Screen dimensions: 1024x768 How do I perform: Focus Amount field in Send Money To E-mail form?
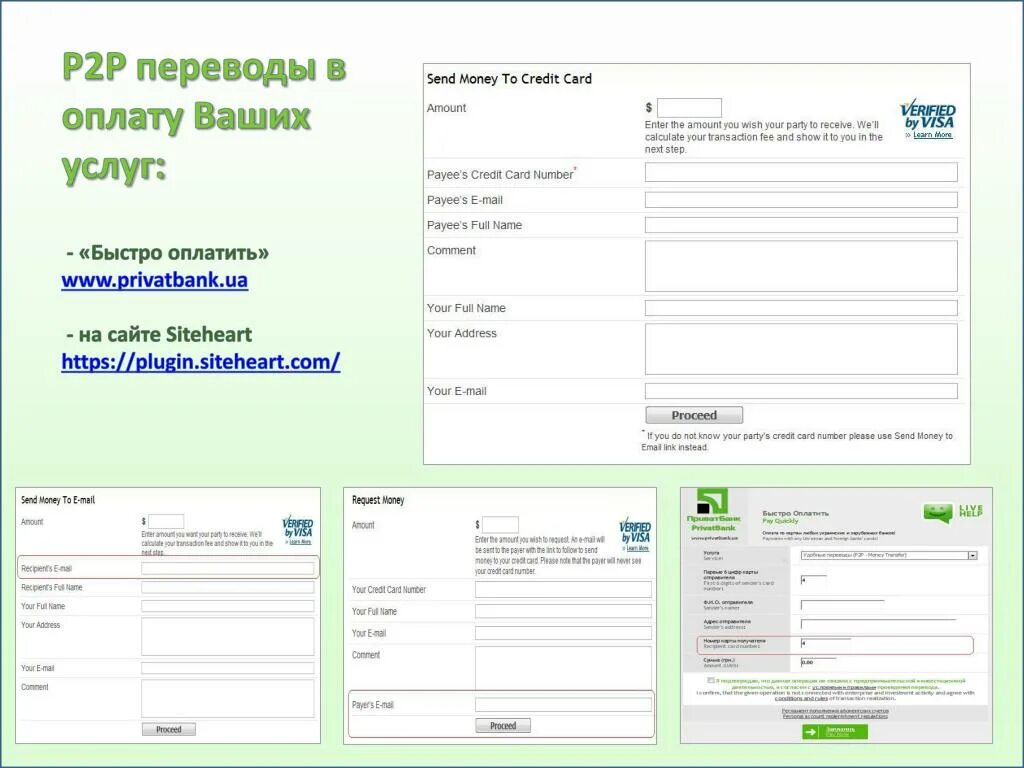point(166,521)
